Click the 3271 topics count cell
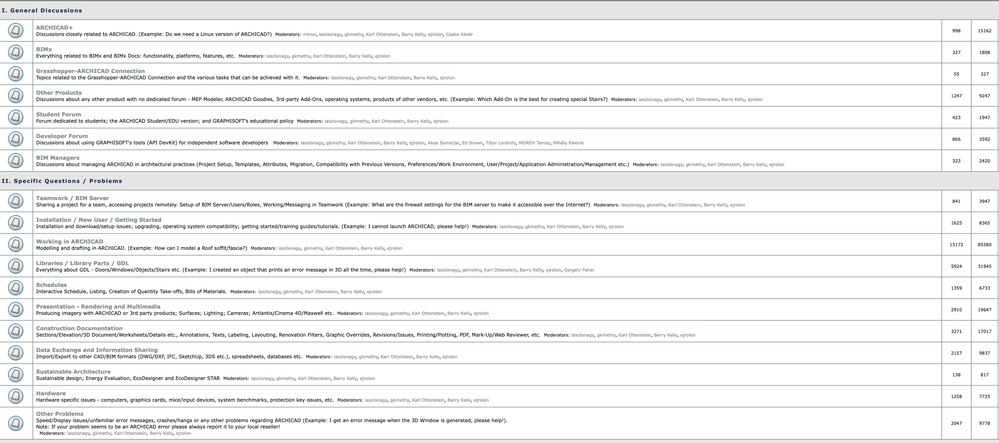 pos(956,331)
